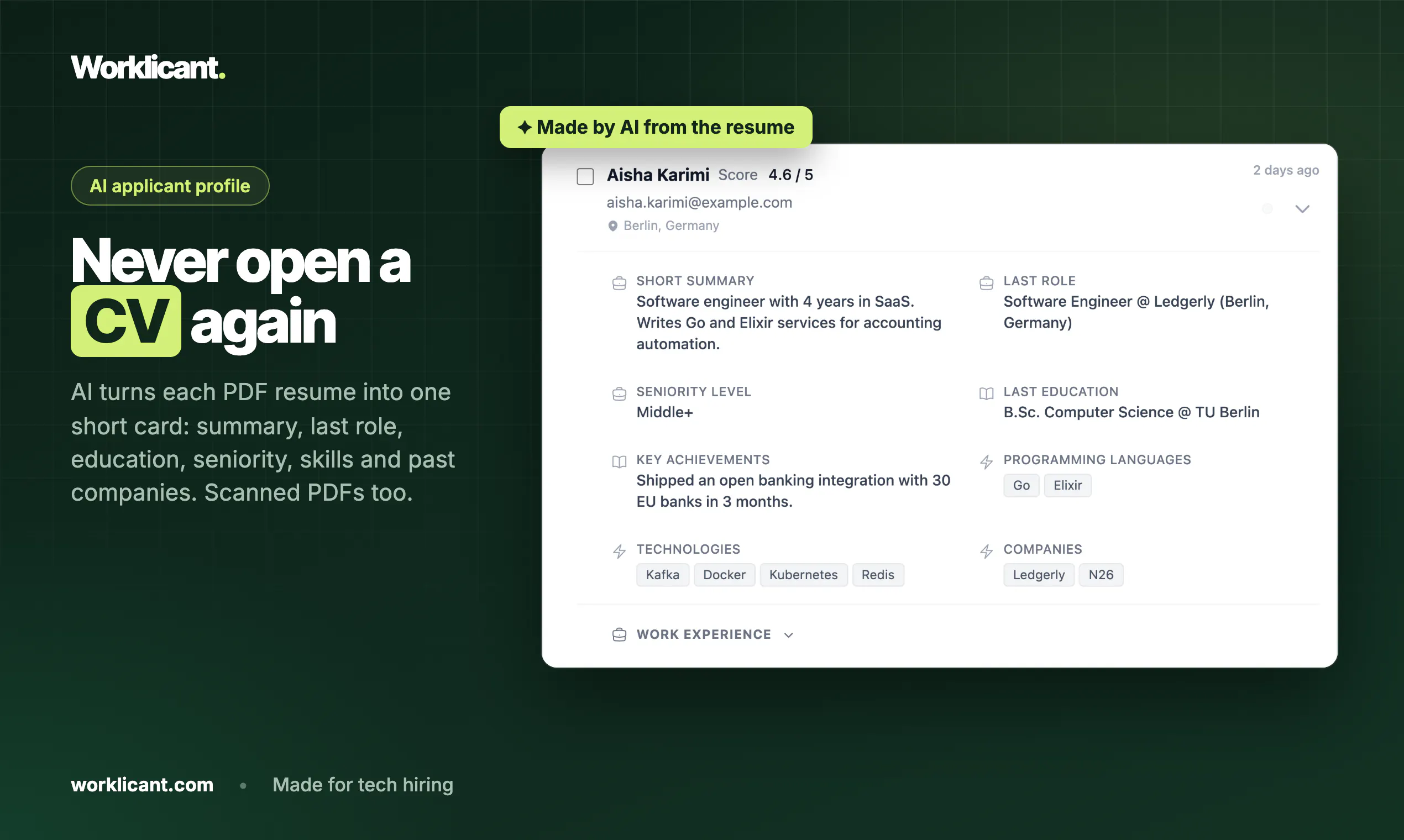Viewport: 1404px width, 840px height.
Task: Click the Short Summary briefcase icon
Action: [x=619, y=283]
